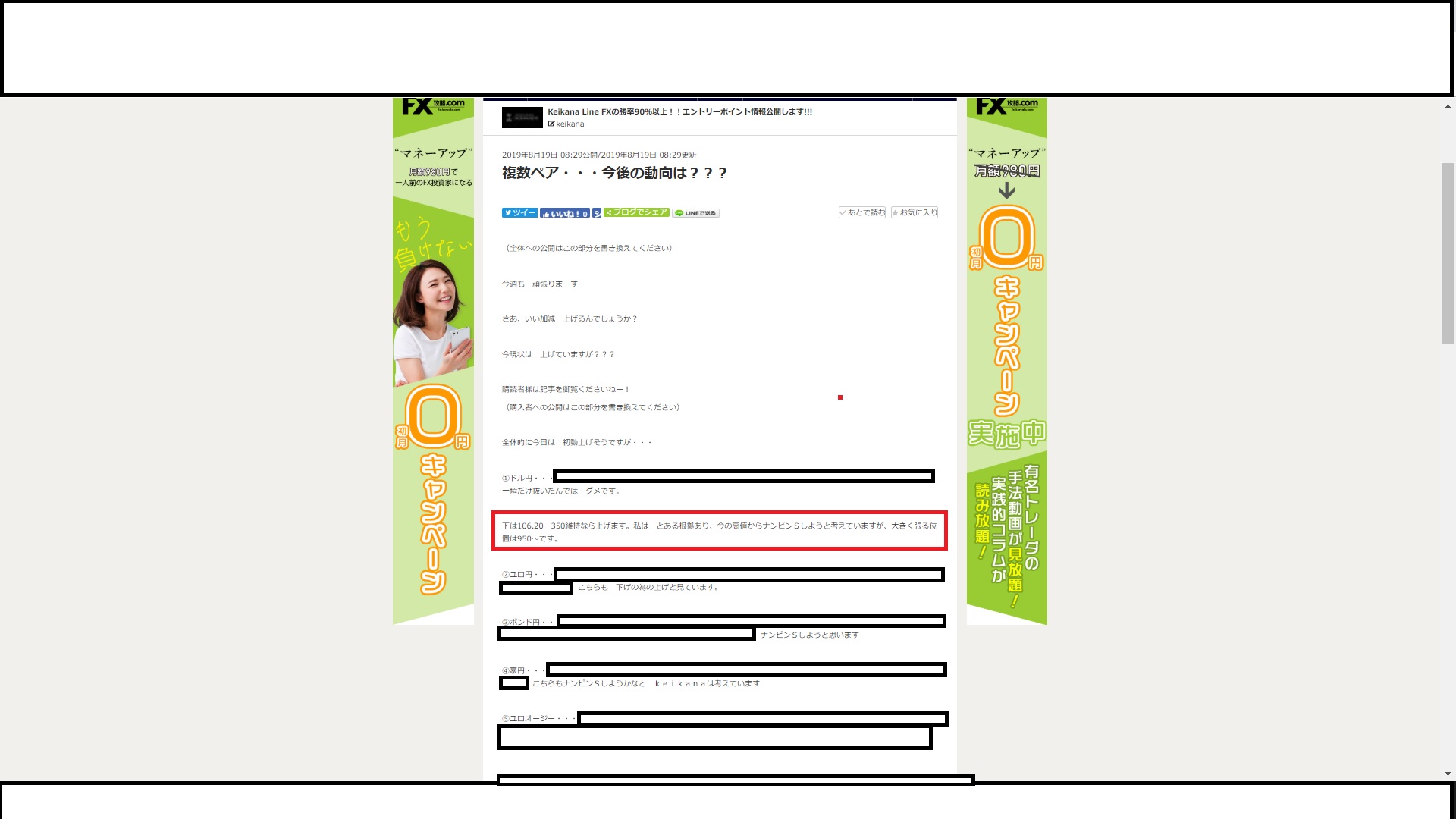Click the article heading 複数ペア
Viewport: 1456px width, 819px height.
pyautogui.click(x=614, y=173)
